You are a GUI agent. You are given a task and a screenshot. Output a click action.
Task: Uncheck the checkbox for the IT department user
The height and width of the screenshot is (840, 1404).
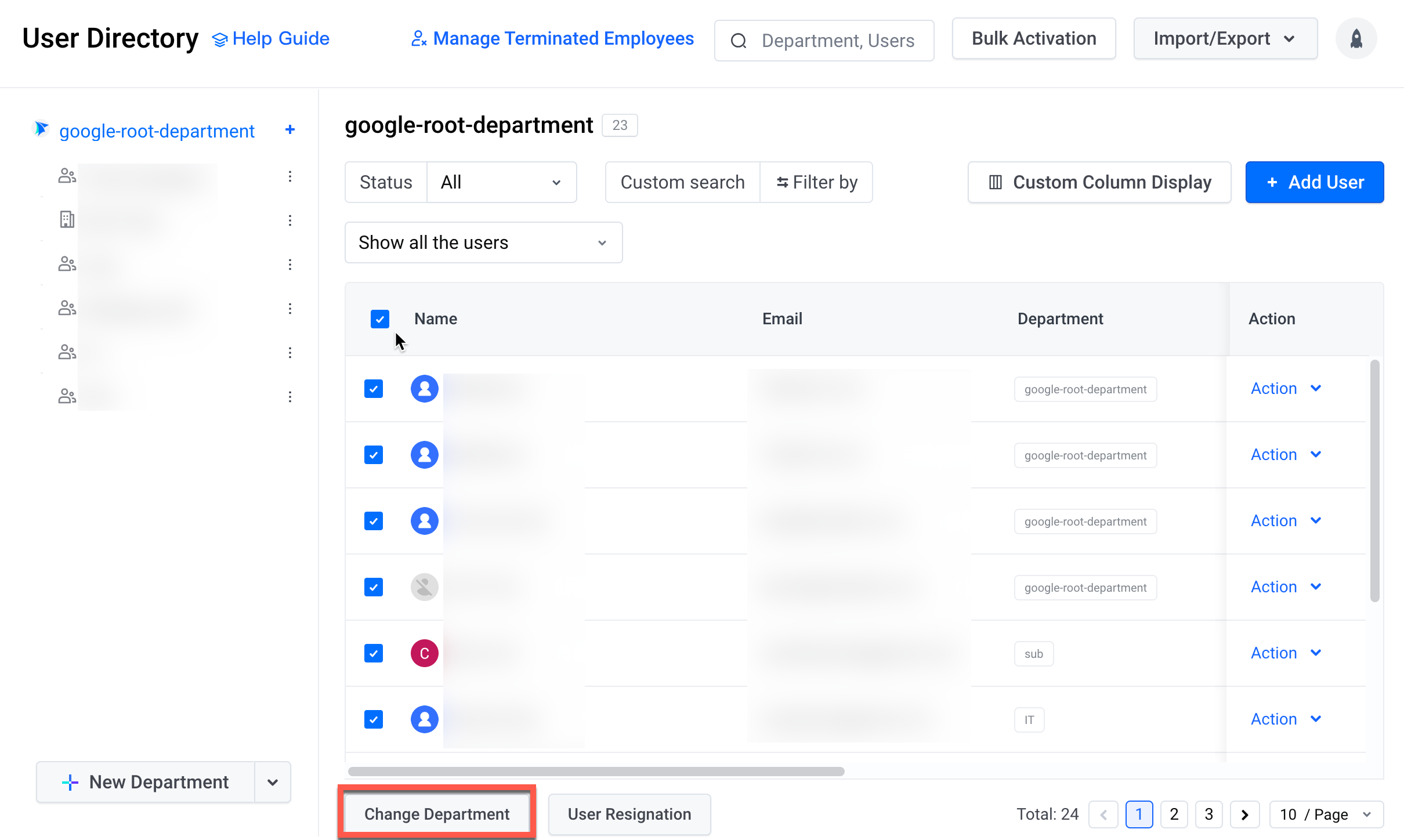(x=374, y=719)
